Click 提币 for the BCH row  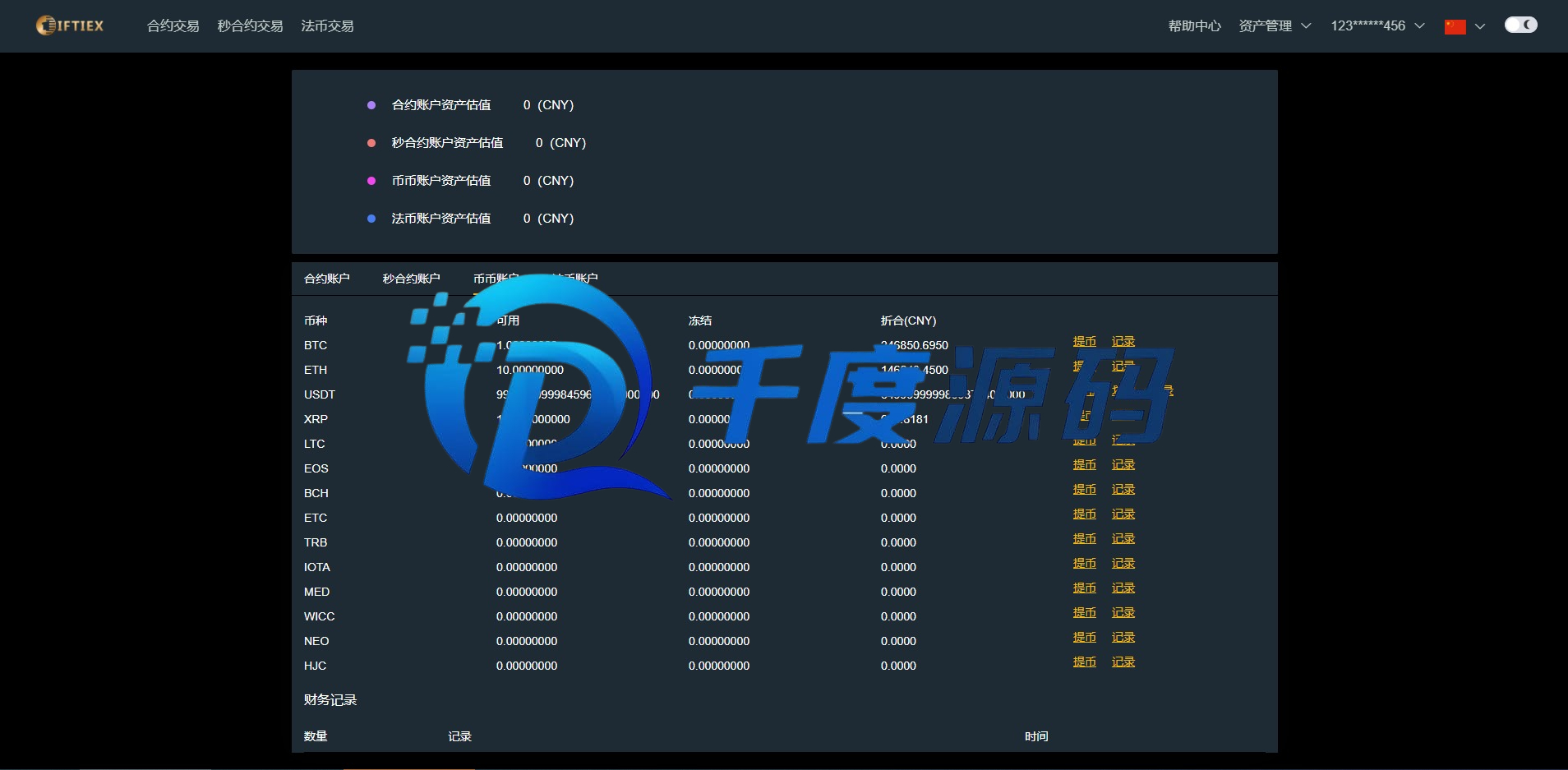tap(1084, 489)
